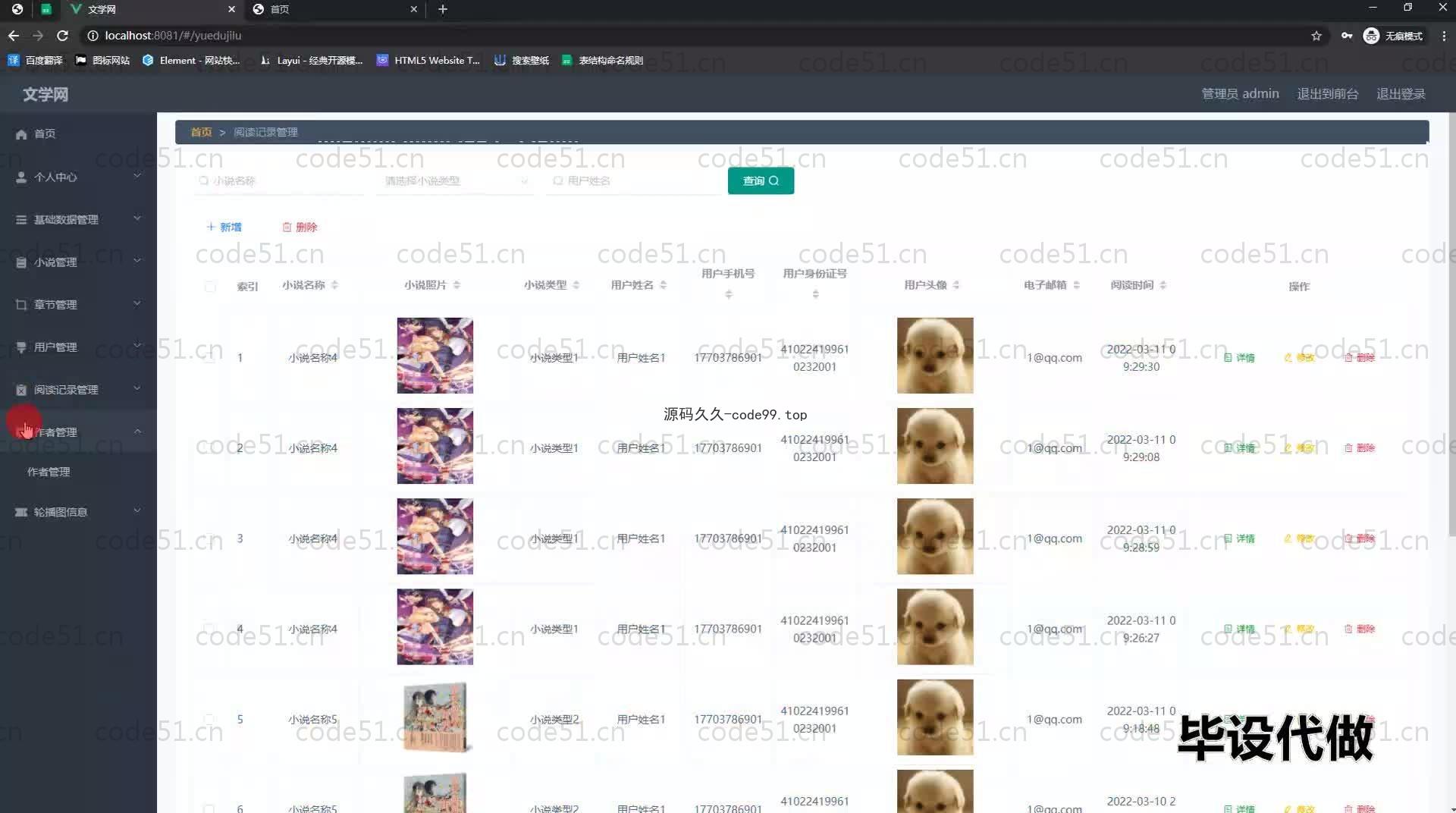
Task: Sort by 用户手机号 column arrows
Action: (x=729, y=294)
